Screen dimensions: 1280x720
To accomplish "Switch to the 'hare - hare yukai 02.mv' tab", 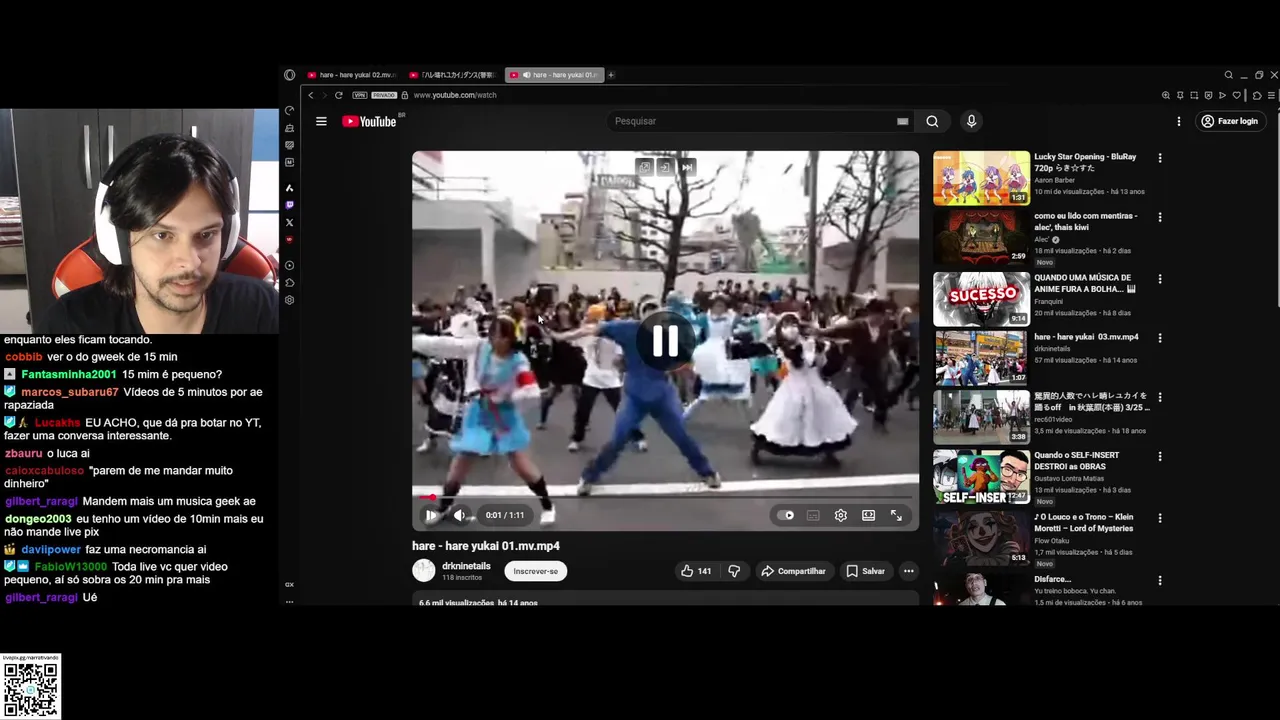I will [352, 75].
